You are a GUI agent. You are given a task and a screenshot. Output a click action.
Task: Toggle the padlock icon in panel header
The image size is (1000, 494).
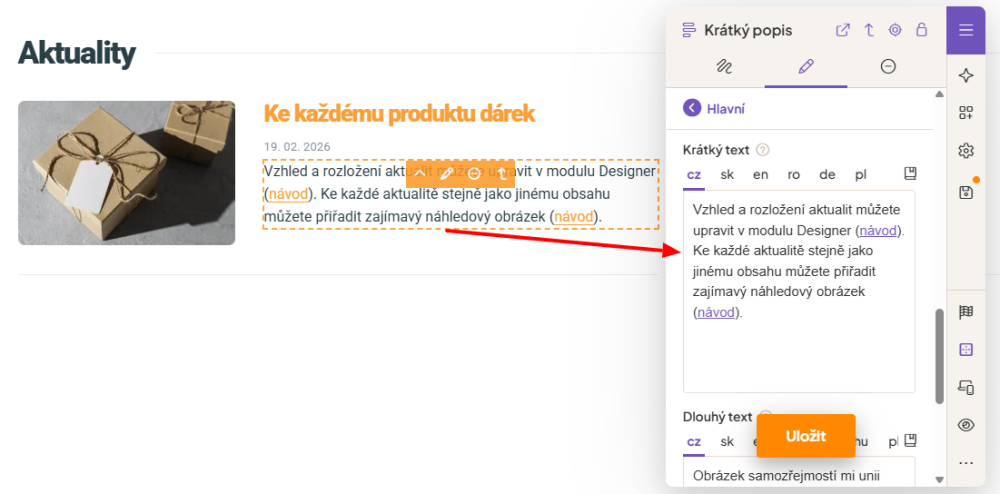[921, 30]
